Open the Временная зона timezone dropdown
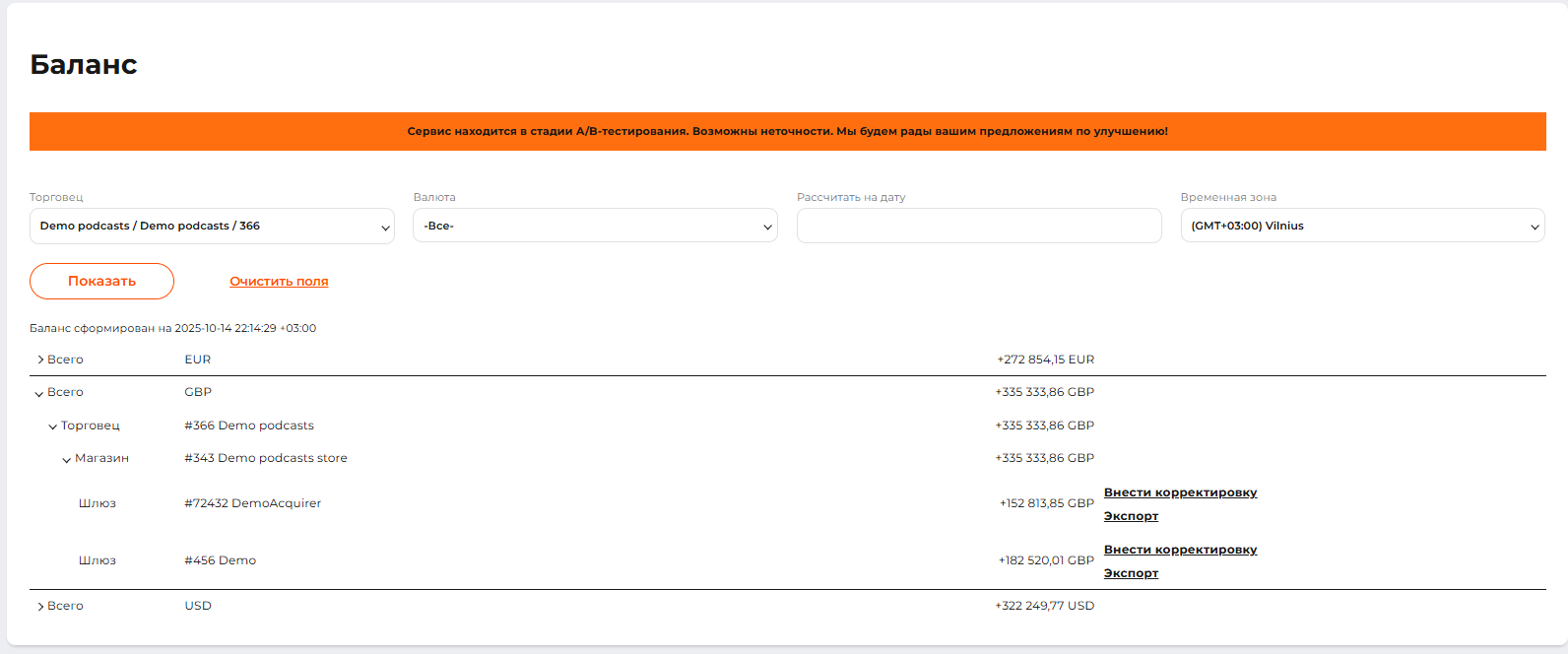 [1362, 227]
